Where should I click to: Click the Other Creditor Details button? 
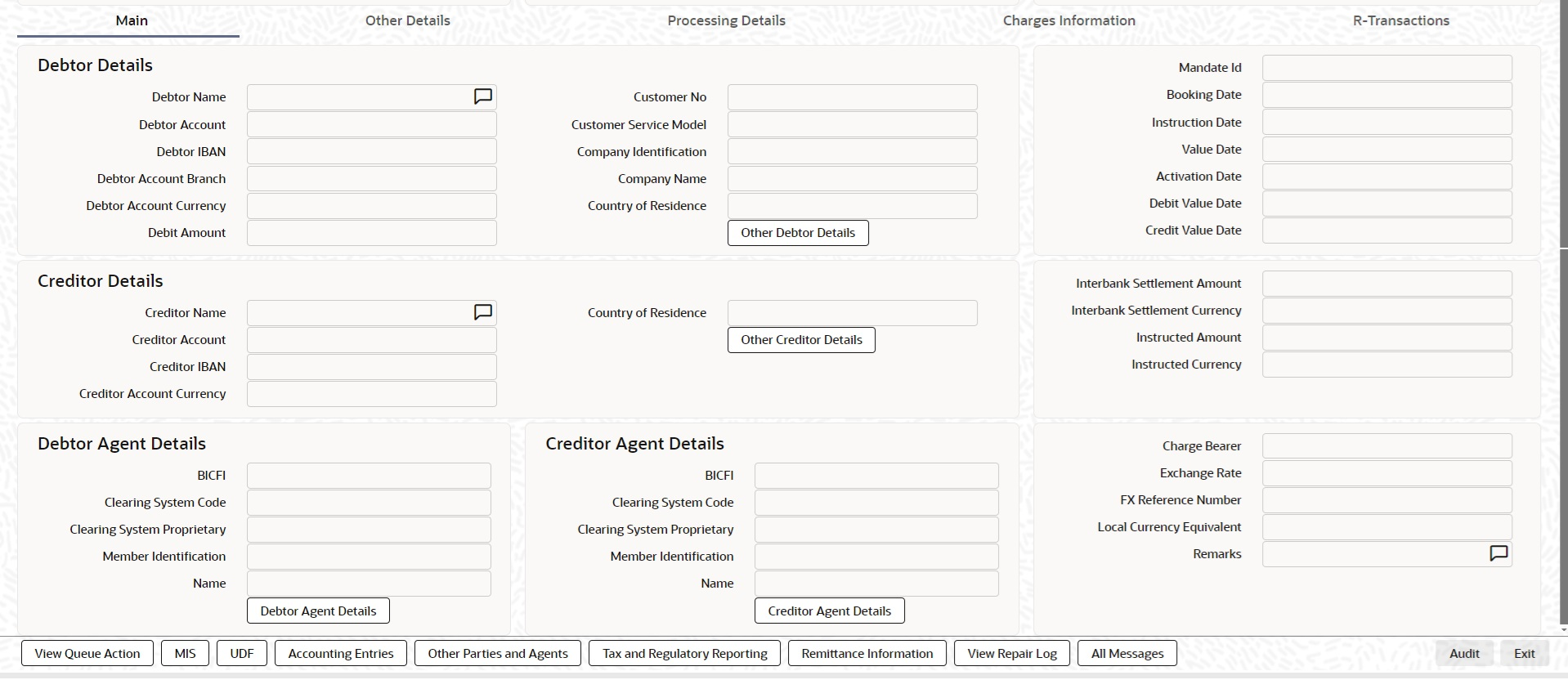pyautogui.click(x=801, y=340)
